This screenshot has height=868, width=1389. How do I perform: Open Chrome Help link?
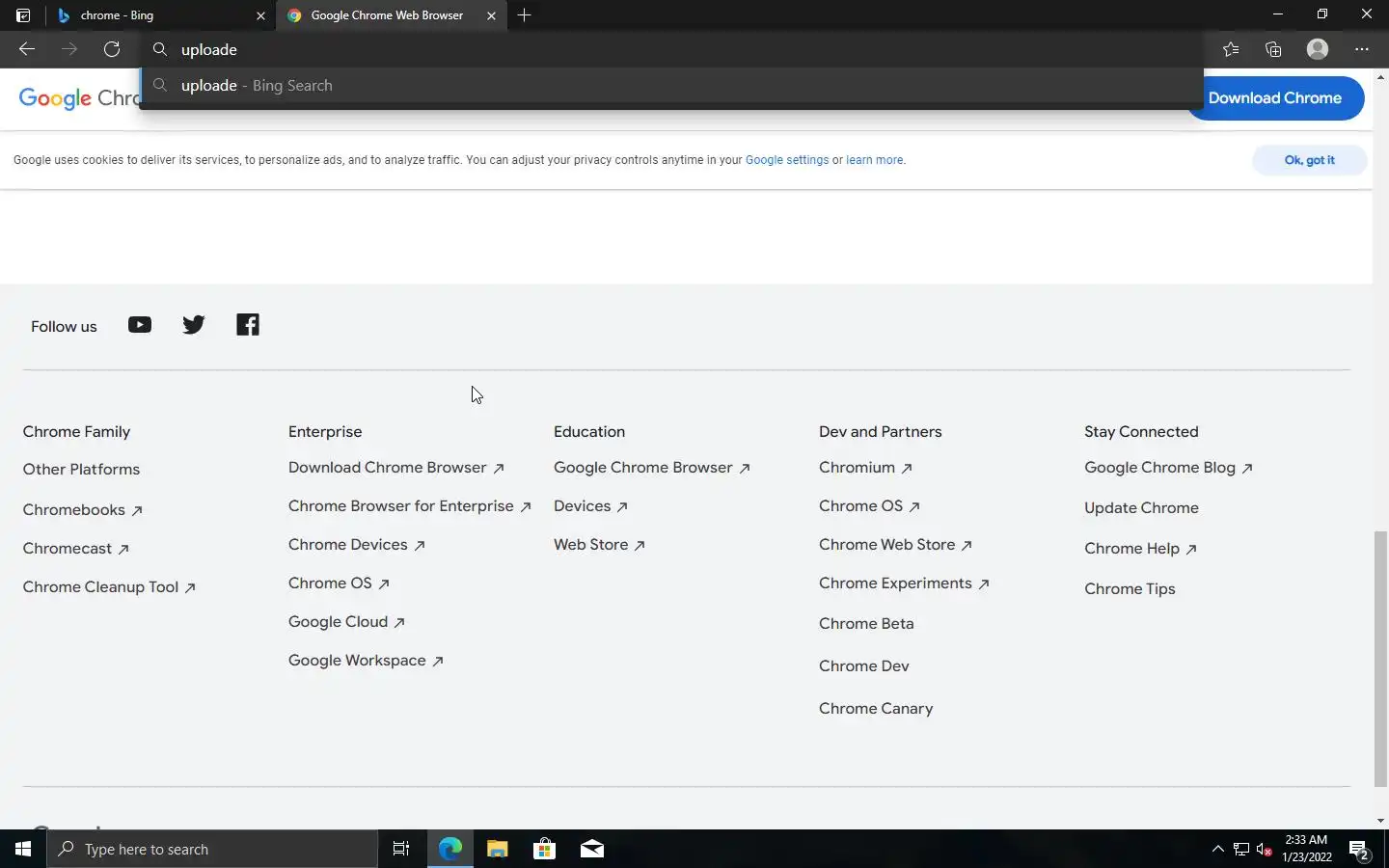point(1140,549)
